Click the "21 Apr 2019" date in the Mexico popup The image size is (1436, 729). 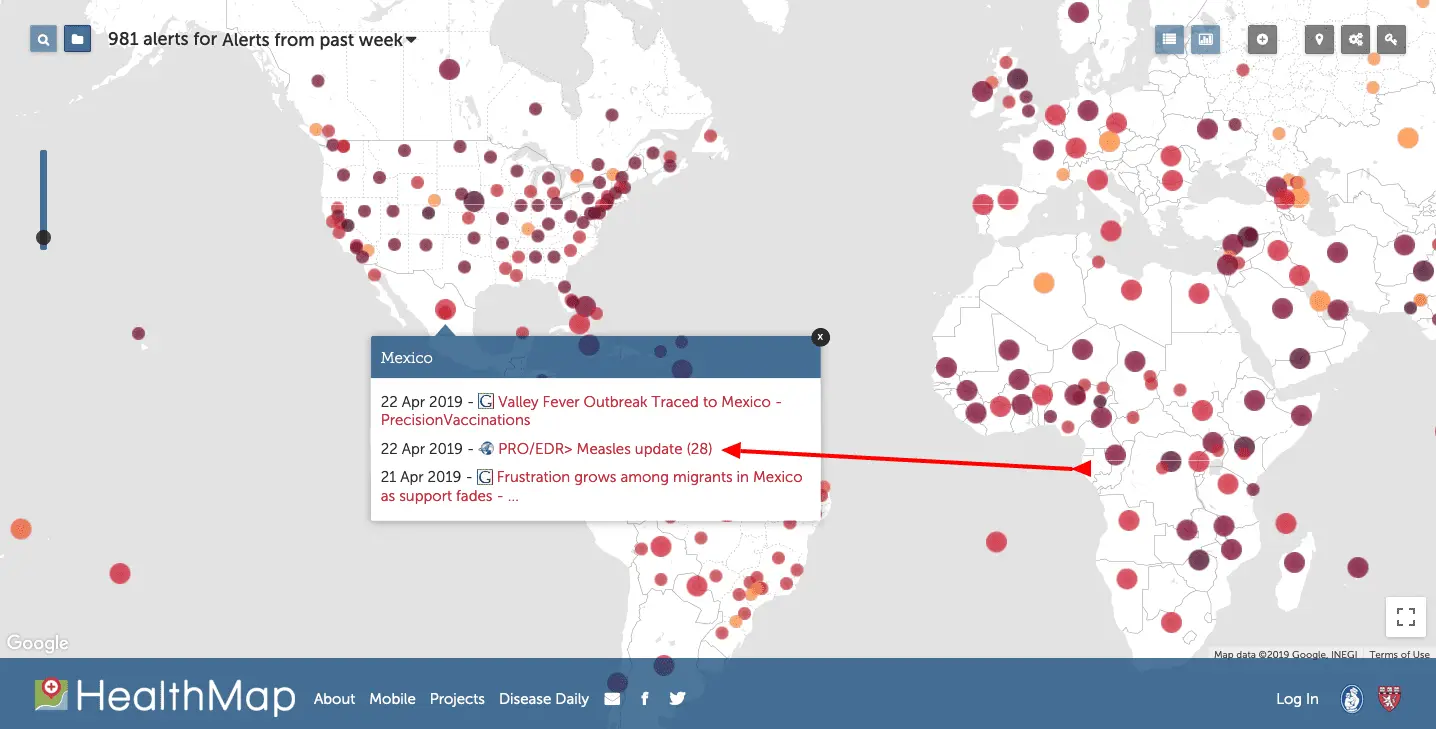pyautogui.click(x=421, y=477)
